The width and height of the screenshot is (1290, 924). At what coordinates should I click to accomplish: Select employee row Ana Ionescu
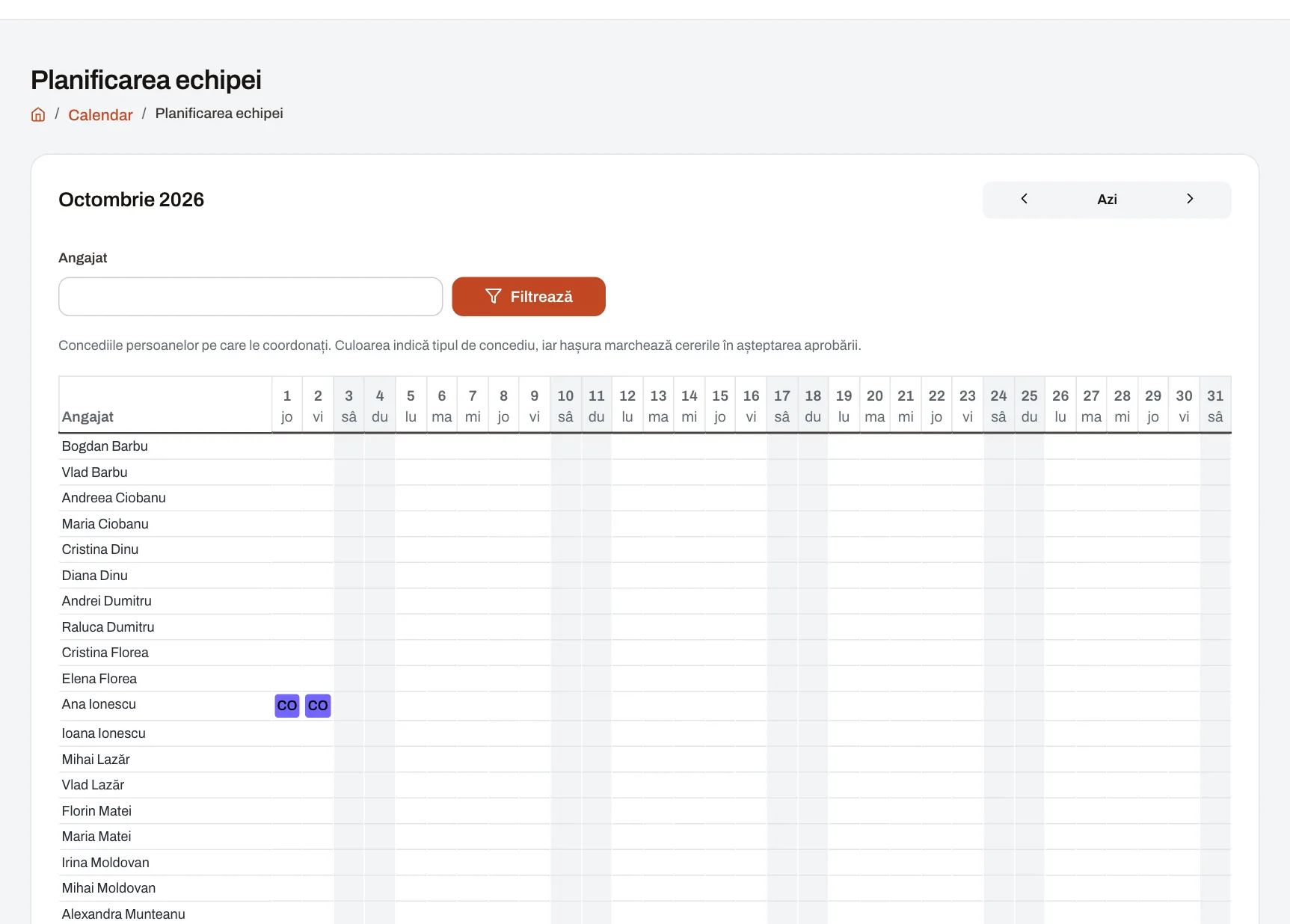pos(645,706)
